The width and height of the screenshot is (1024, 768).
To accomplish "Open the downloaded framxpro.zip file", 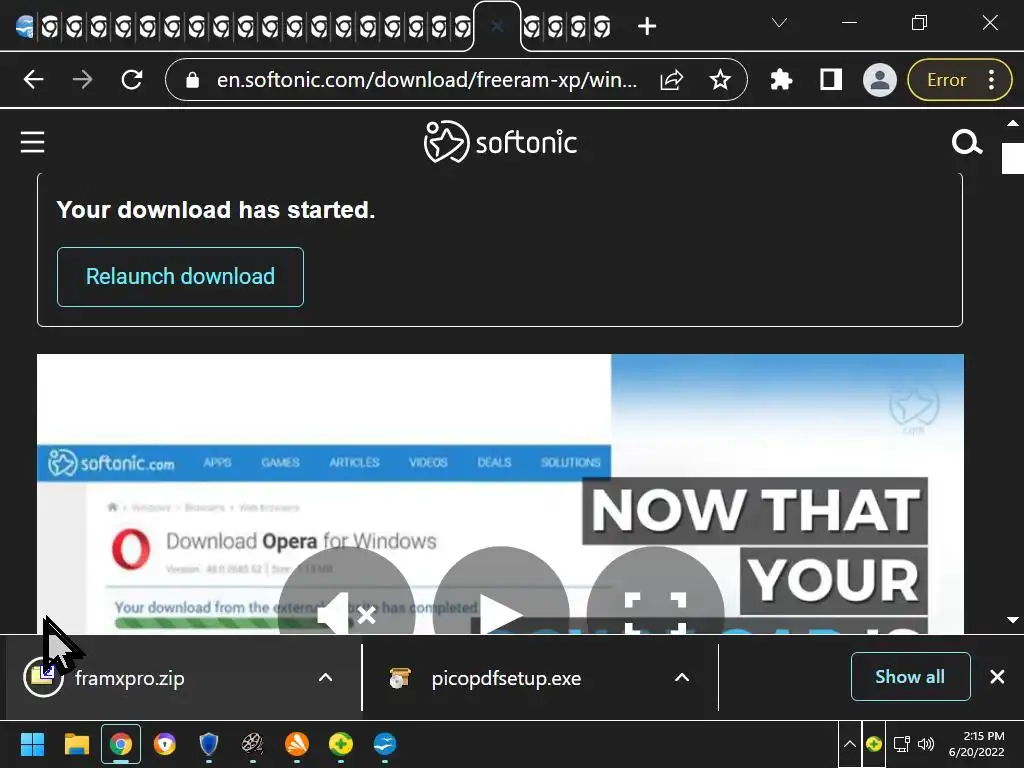I will click(x=129, y=678).
